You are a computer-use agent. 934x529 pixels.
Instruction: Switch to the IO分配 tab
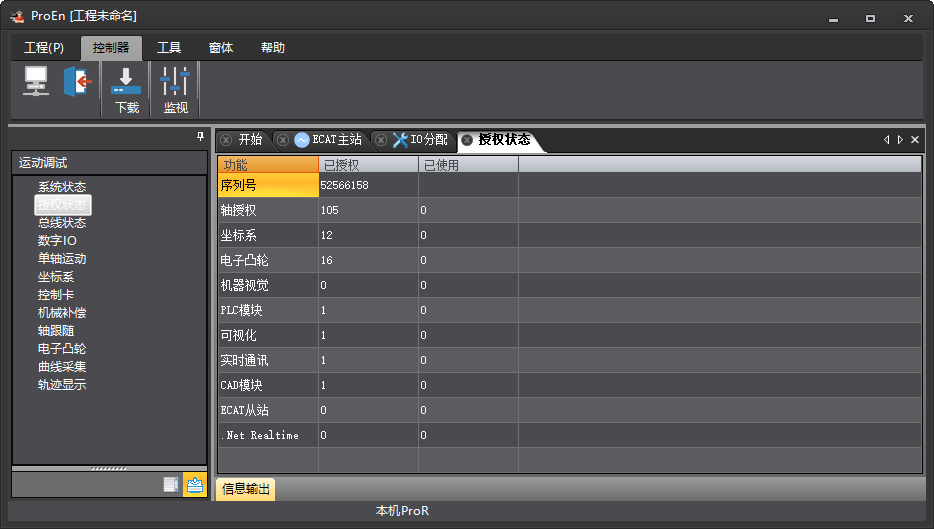(428, 139)
